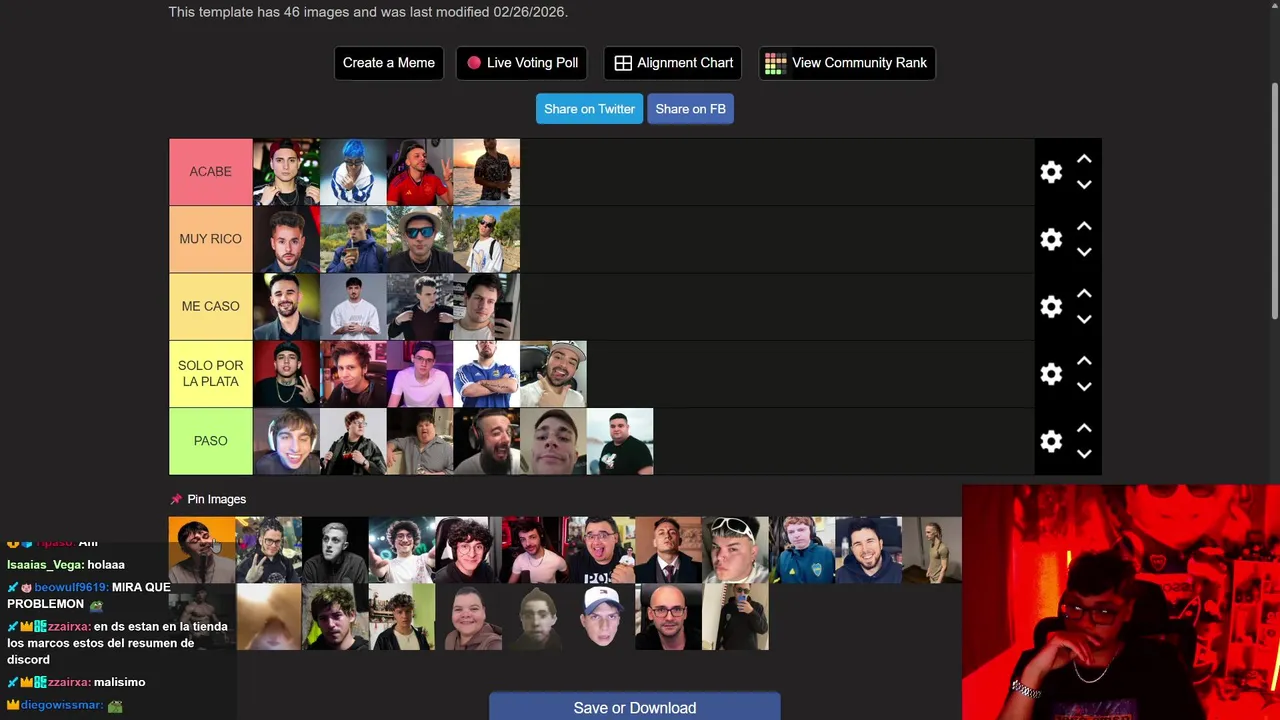Screen dimensions: 1280x720
Task: Open settings gear for PASO tier
Action: click(1051, 441)
